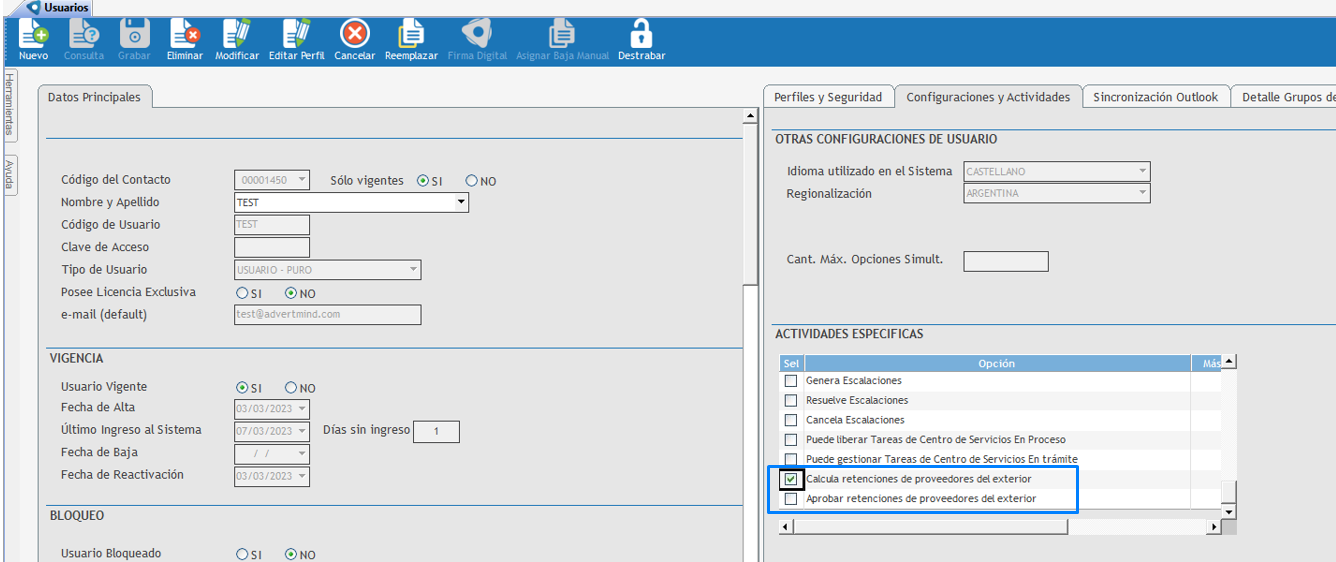Click the Nuevo toolbar icon
The image size is (1336, 562).
[33, 35]
